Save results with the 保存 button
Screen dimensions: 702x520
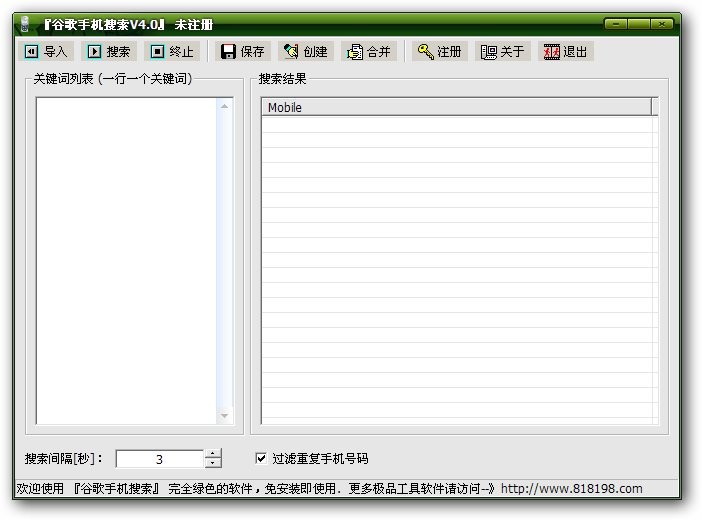click(x=243, y=52)
